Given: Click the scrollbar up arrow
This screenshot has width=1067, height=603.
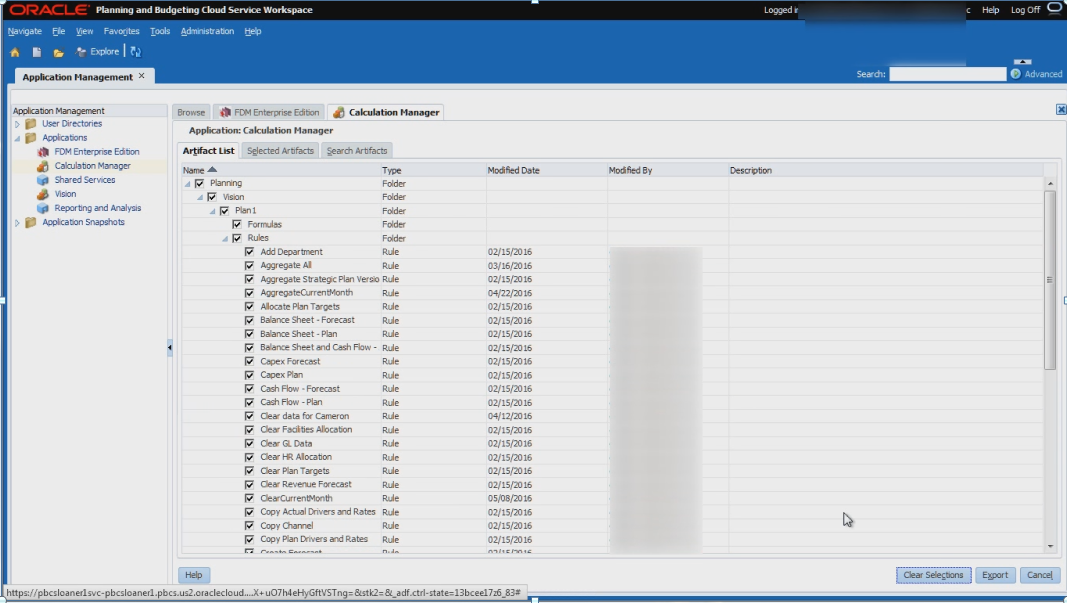Looking at the screenshot, I should point(1050,184).
